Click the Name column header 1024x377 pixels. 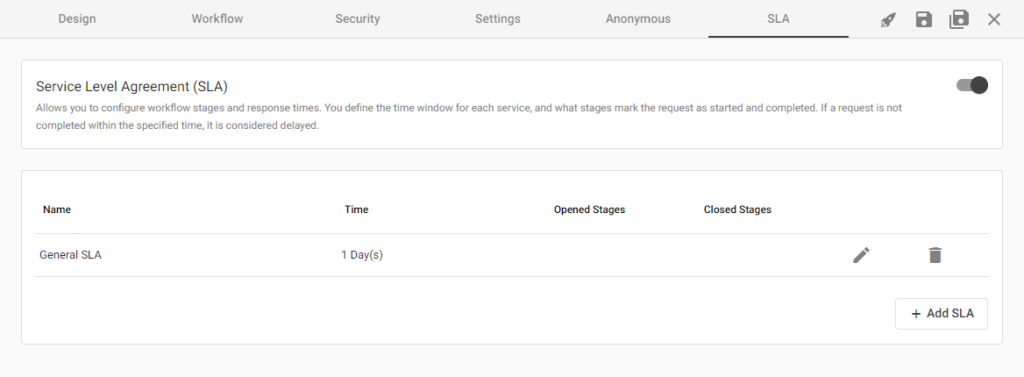click(57, 210)
